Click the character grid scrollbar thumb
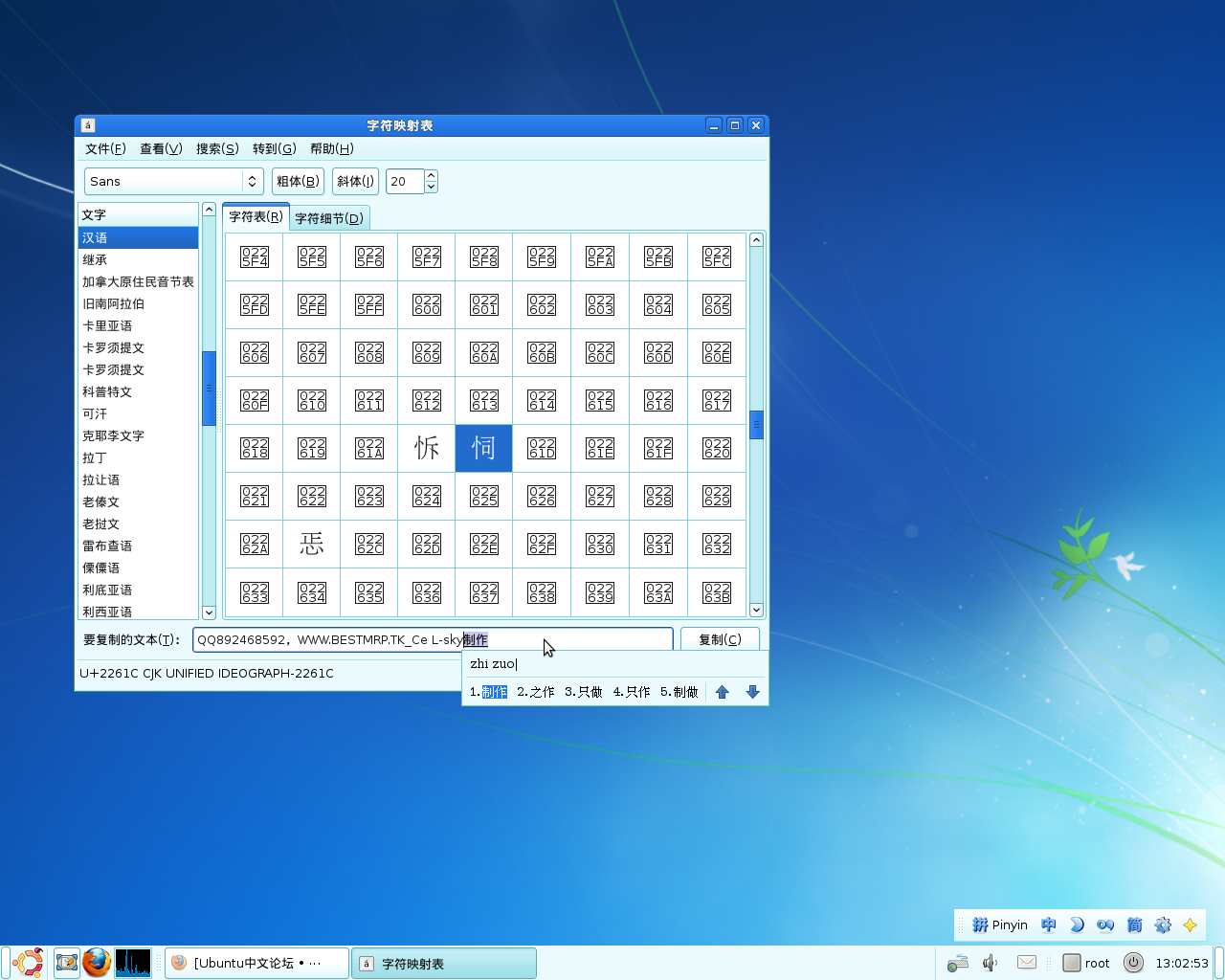1225x980 pixels. 756,424
